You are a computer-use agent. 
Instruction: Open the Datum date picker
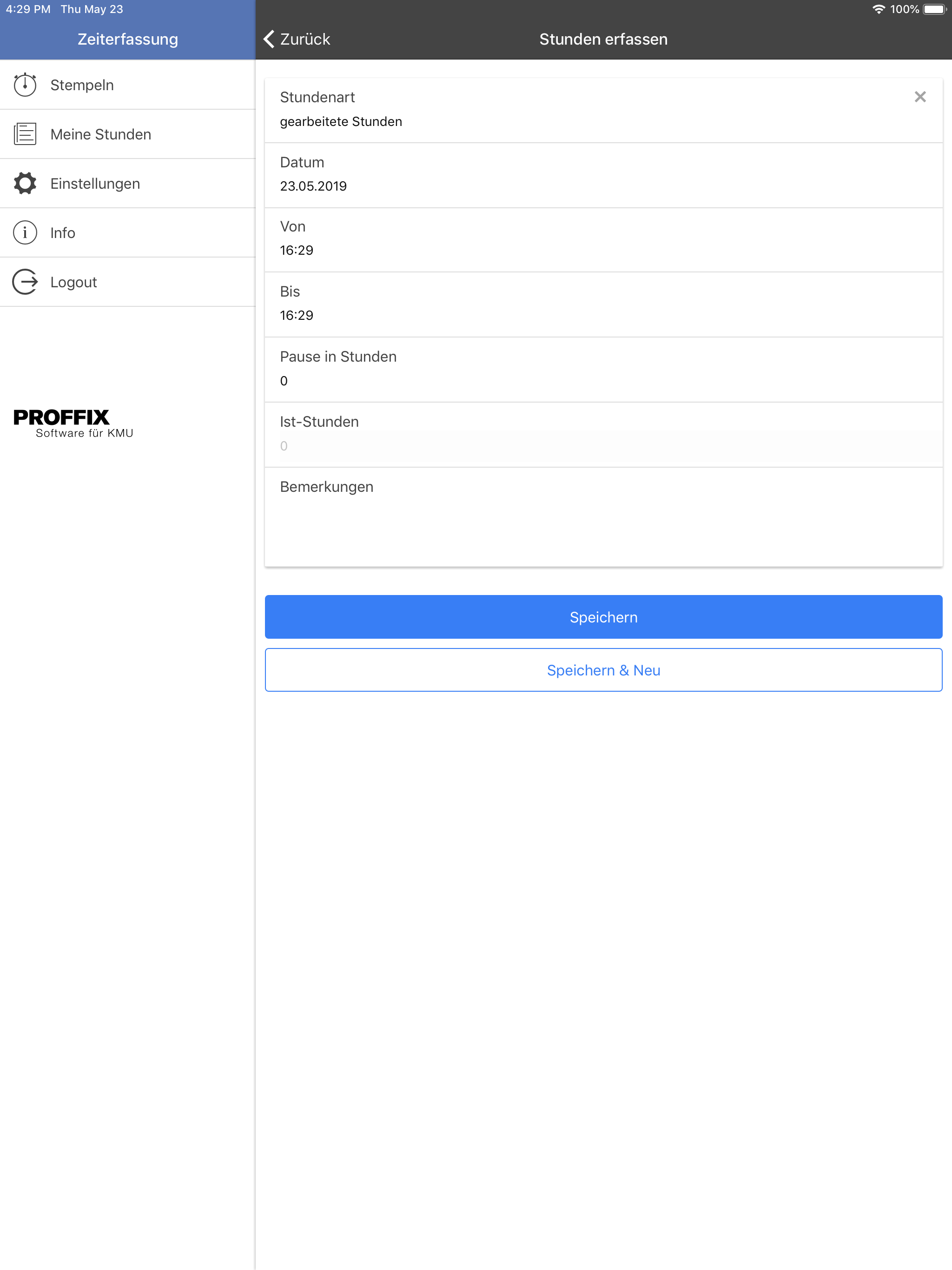tap(603, 174)
